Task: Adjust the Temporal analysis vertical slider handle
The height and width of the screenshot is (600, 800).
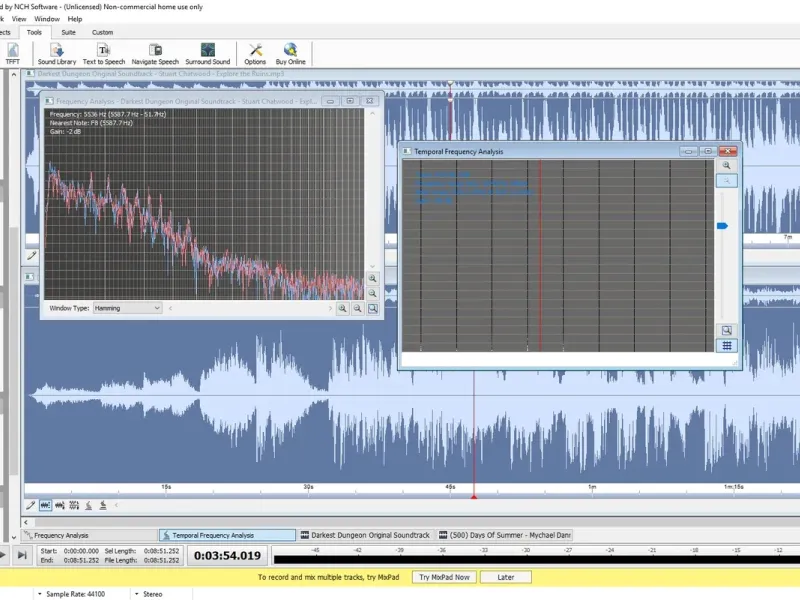Action: [722, 226]
